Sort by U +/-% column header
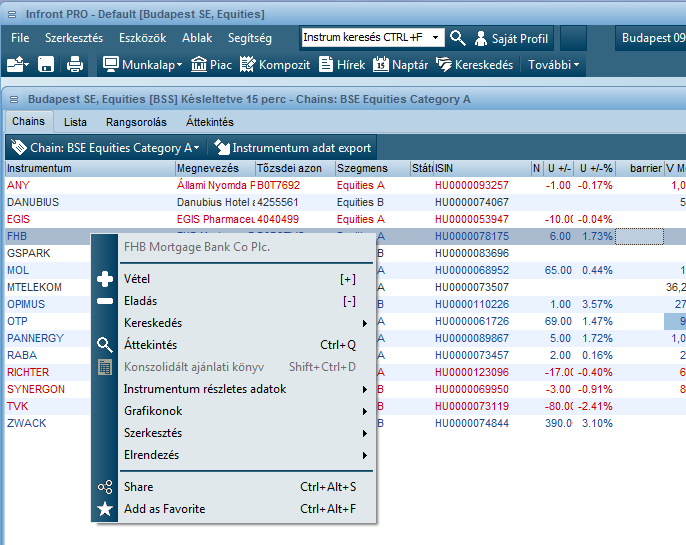Viewport: 686px width, 545px height. point(595,168)
